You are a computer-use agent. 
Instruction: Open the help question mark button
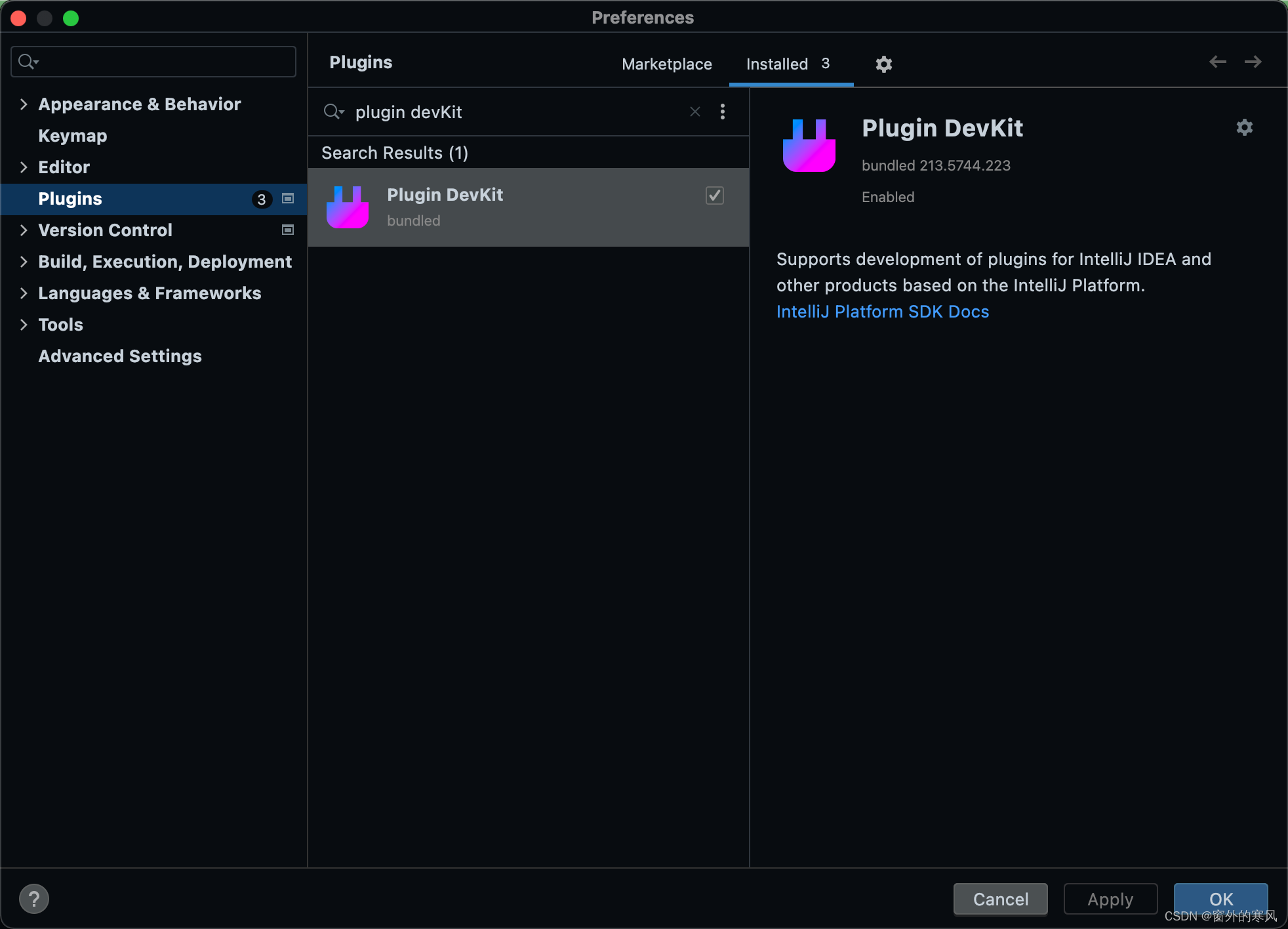click(x=33, y=898)
